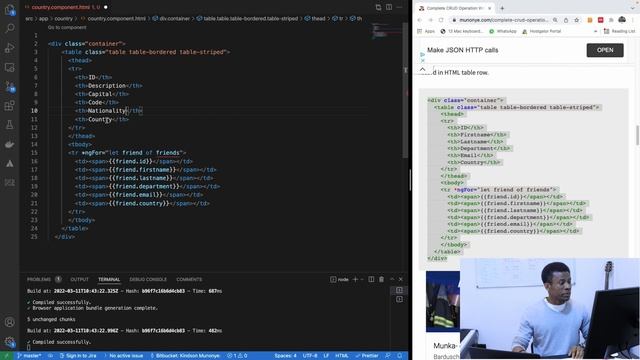Bookmark page with star icon in browser
Screen dimensions: 640x360
[x=576, y=20]
